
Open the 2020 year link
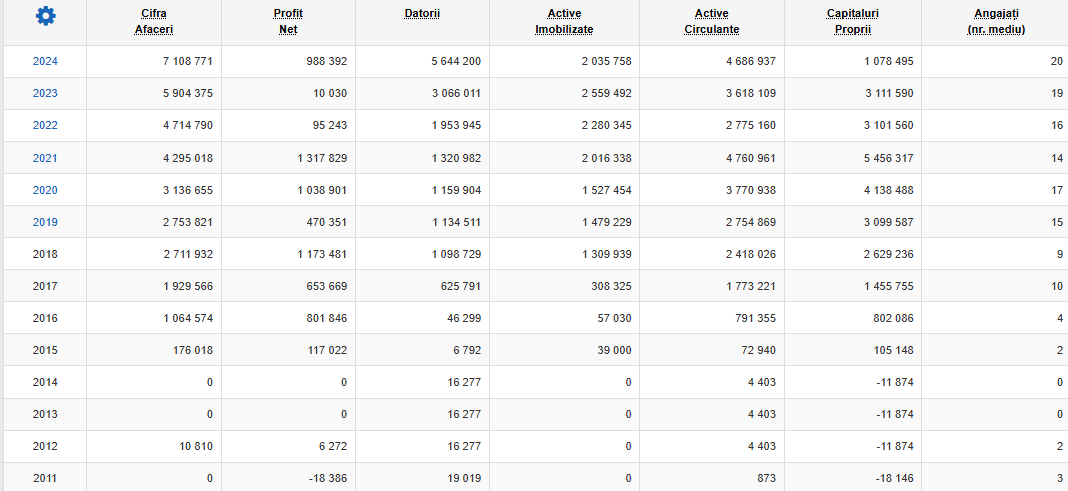point(45,190)
